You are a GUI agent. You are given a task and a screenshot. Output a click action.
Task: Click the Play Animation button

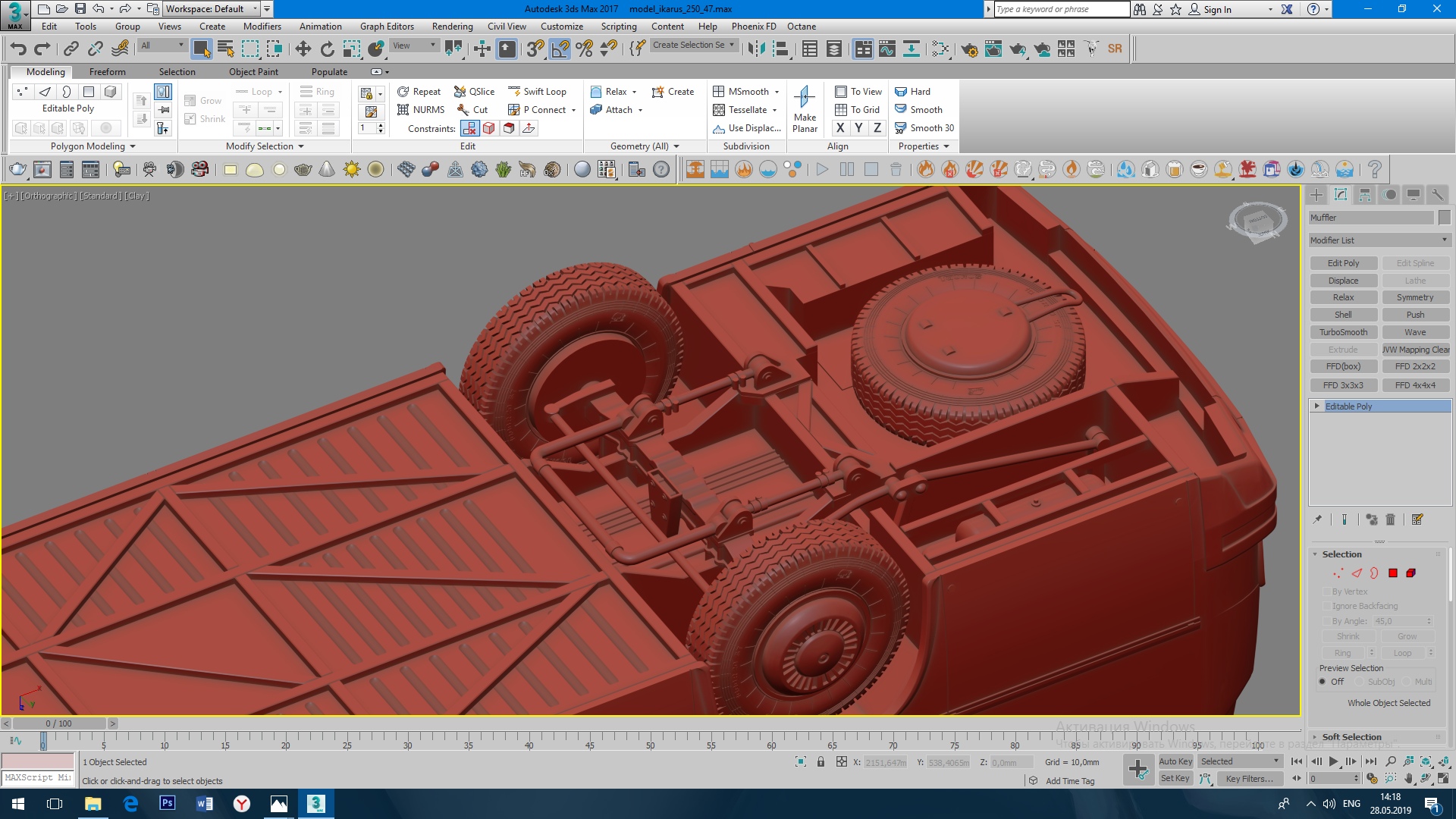1333,761
